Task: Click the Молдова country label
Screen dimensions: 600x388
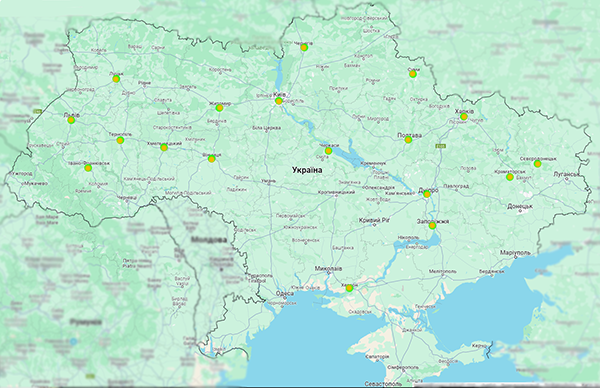Action: click(x=209, y=240)
